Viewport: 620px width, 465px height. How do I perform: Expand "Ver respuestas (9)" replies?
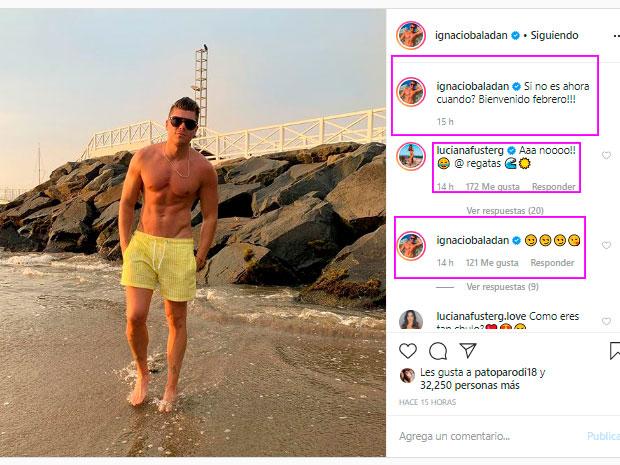502,287
